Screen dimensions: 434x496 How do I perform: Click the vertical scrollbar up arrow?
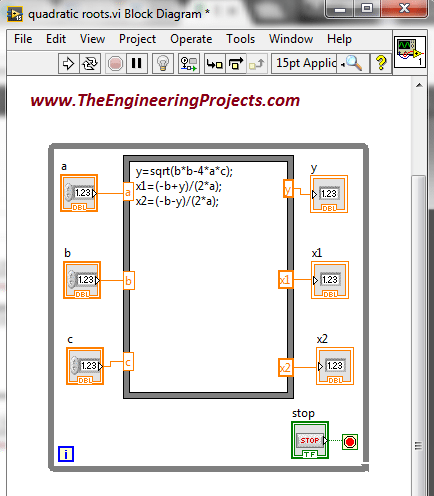pyautogui.click(x=419, y=85)
